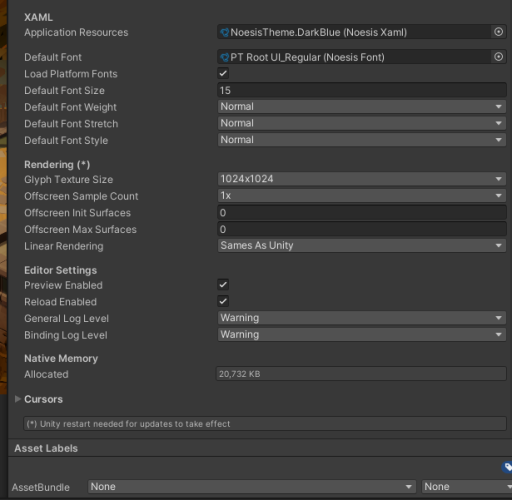Disable the Preview Enabled checkbox

click(x=223, y=285)
